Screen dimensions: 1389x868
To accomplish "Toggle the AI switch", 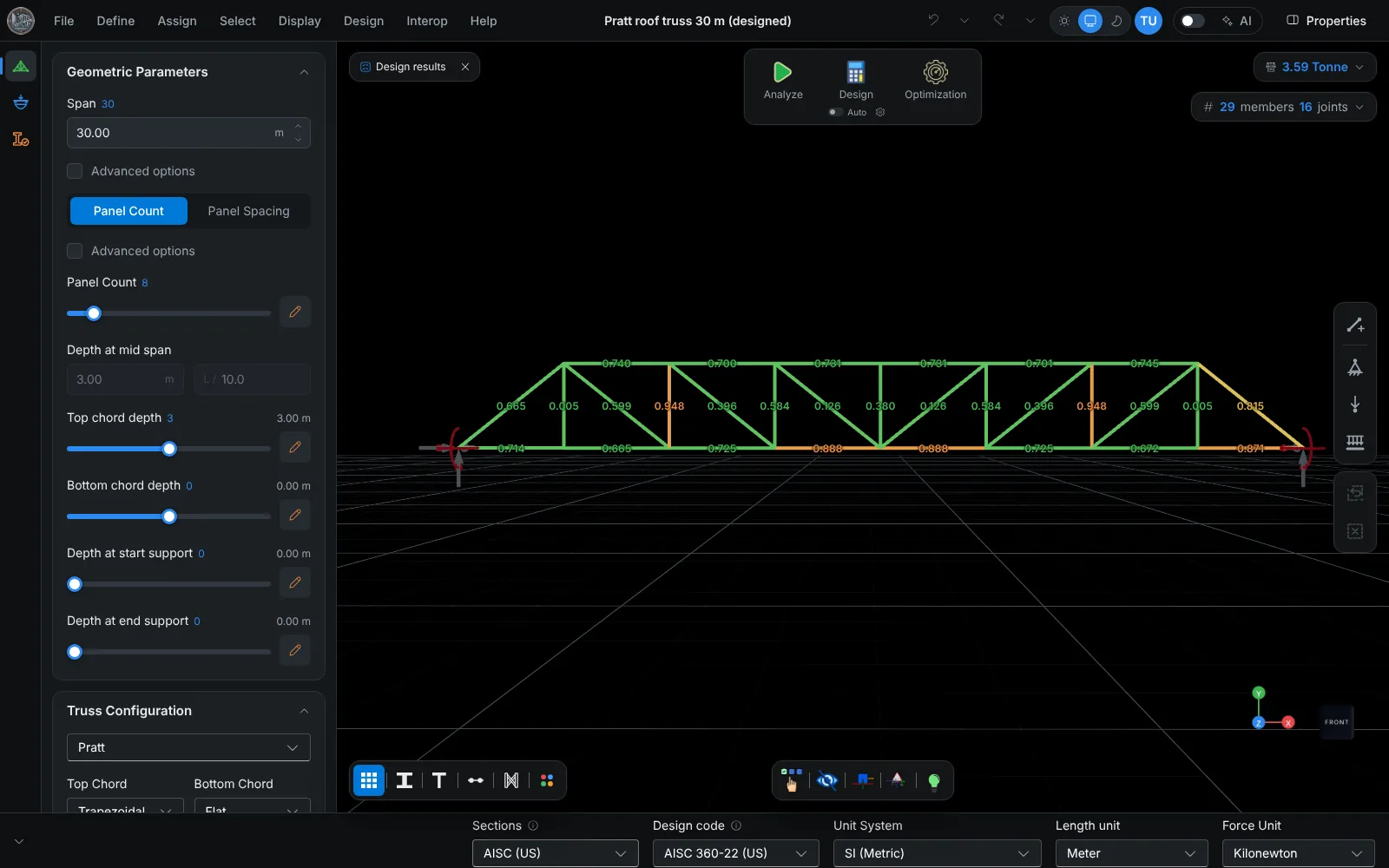I will (1193, 21).
